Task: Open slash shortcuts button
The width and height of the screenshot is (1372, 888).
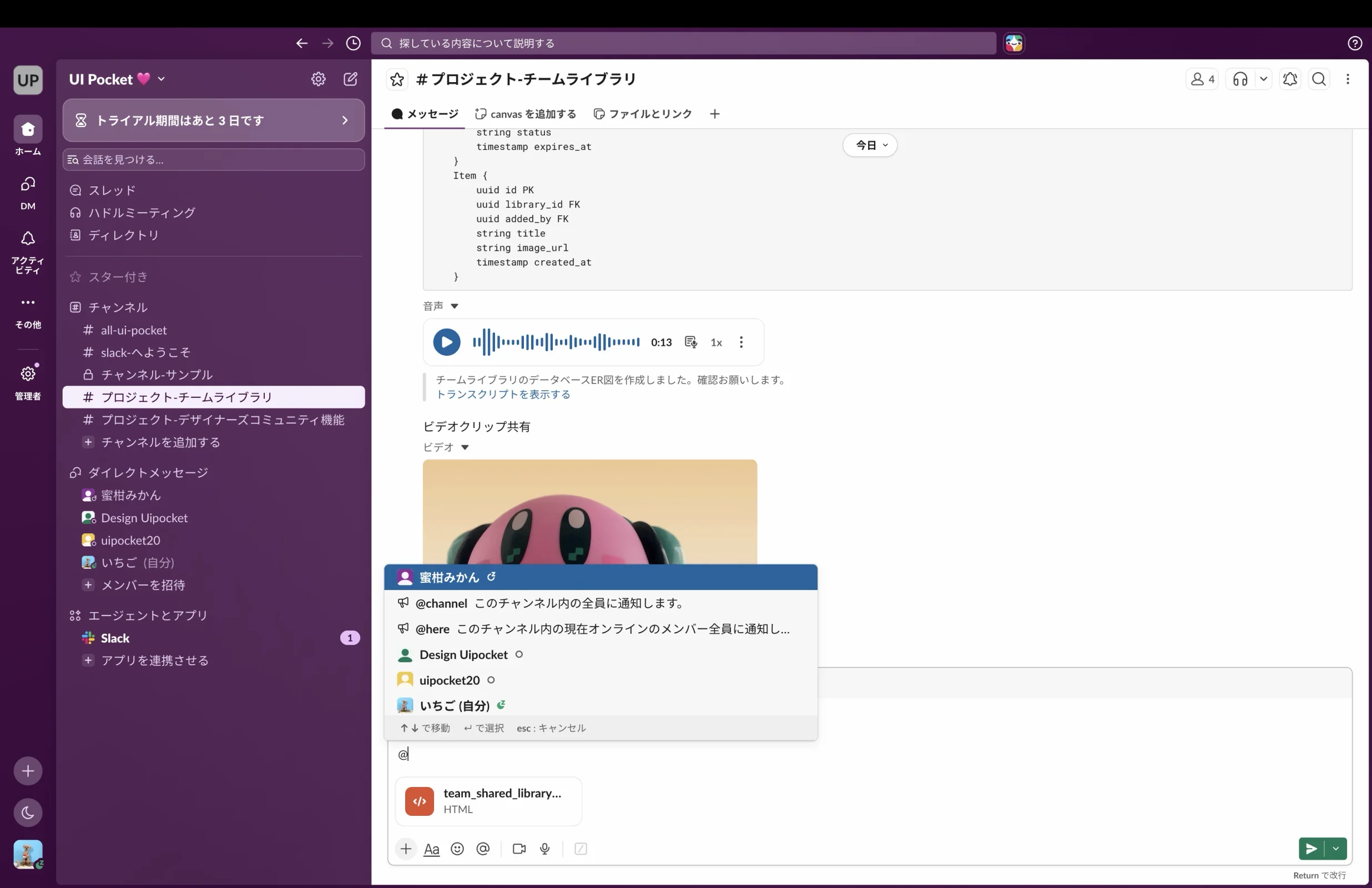Action: (581, 849)
